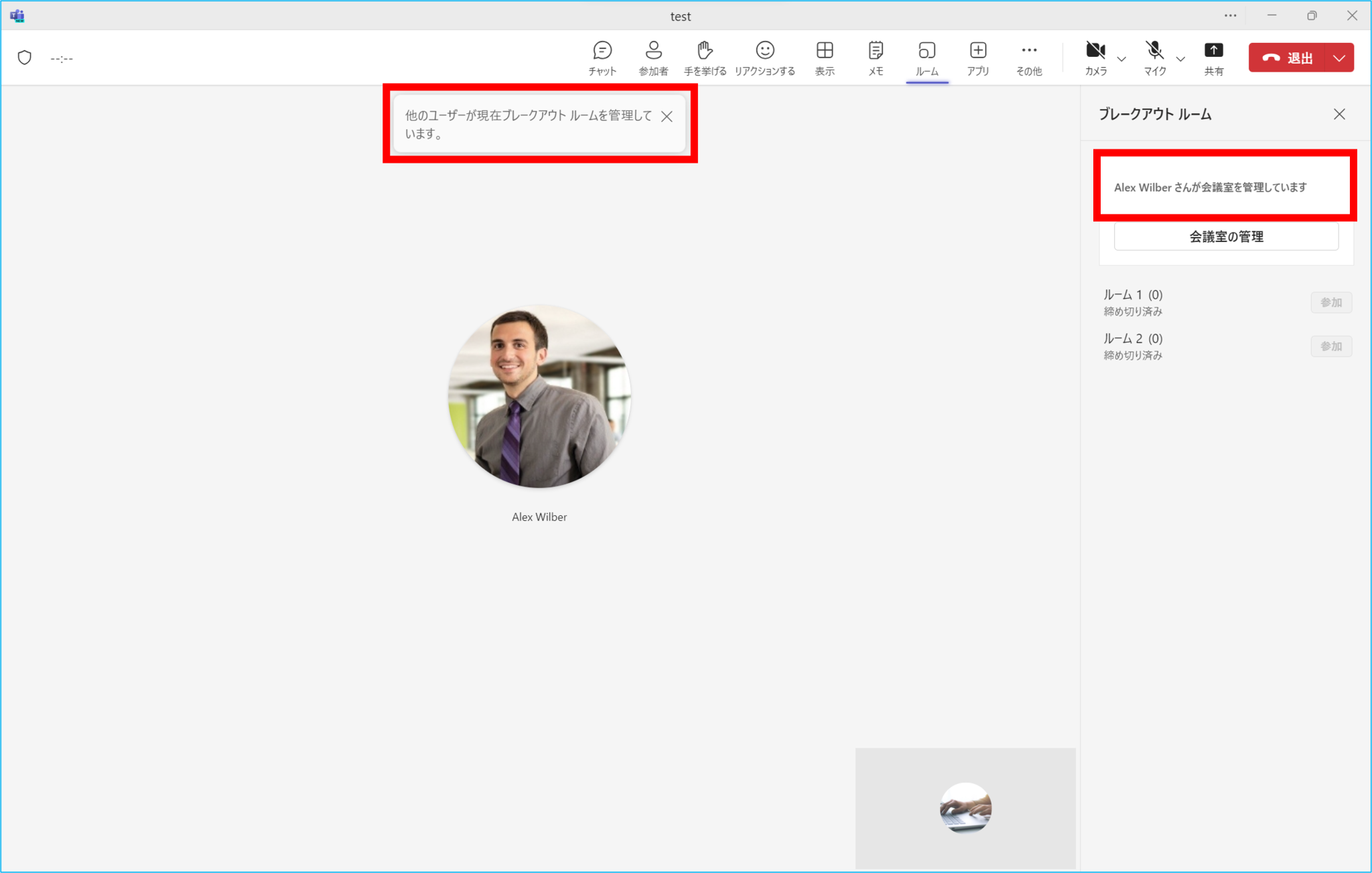Expand camera options dropdown arrow
This screenshot has width=1372, height=873.
1121,59
